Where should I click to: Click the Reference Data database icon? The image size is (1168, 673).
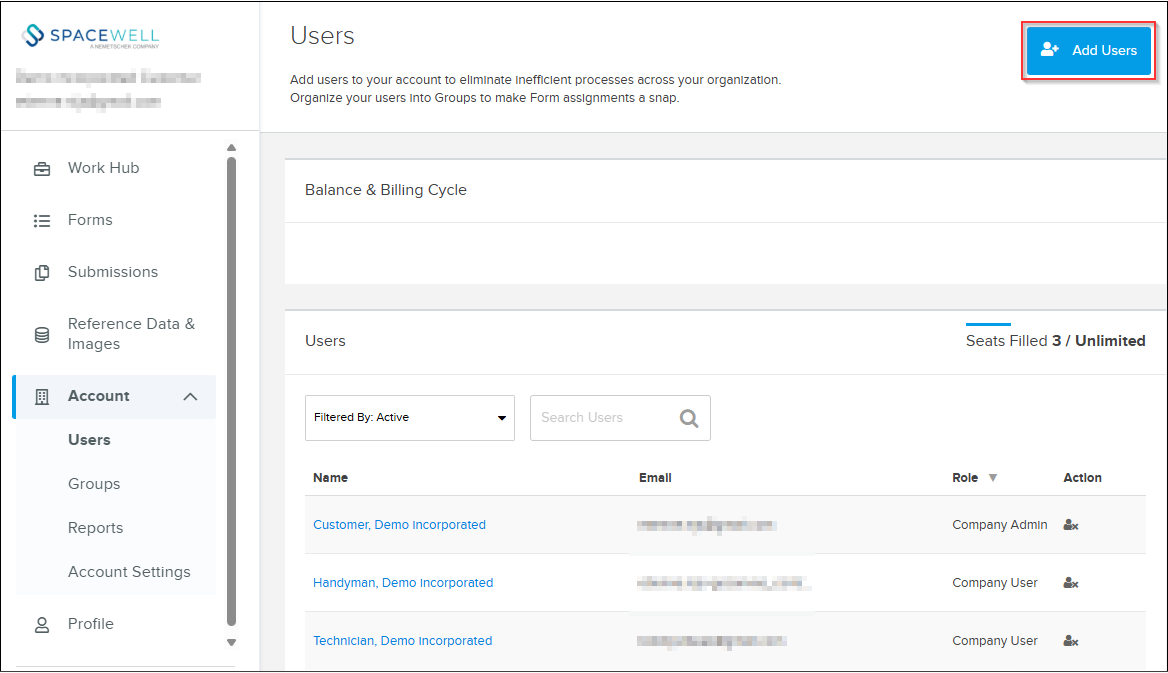click(x=42, y=335)
